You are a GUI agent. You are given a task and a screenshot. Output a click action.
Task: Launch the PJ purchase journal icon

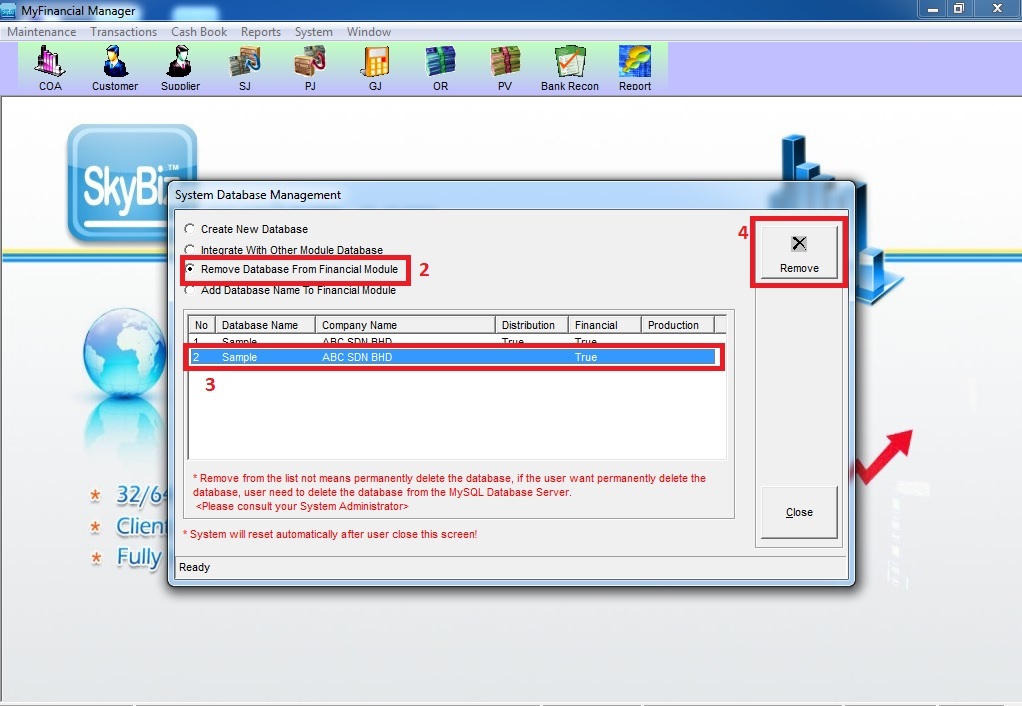pyautogui.click(x=310, y=66)
